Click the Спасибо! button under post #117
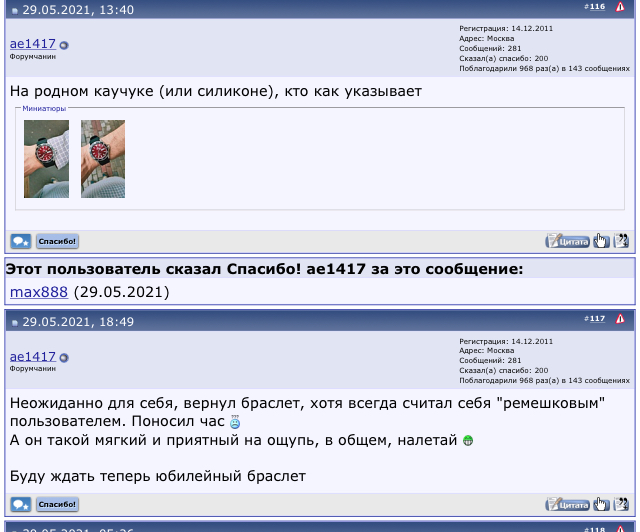640x532 pixels. coord(57,504)
